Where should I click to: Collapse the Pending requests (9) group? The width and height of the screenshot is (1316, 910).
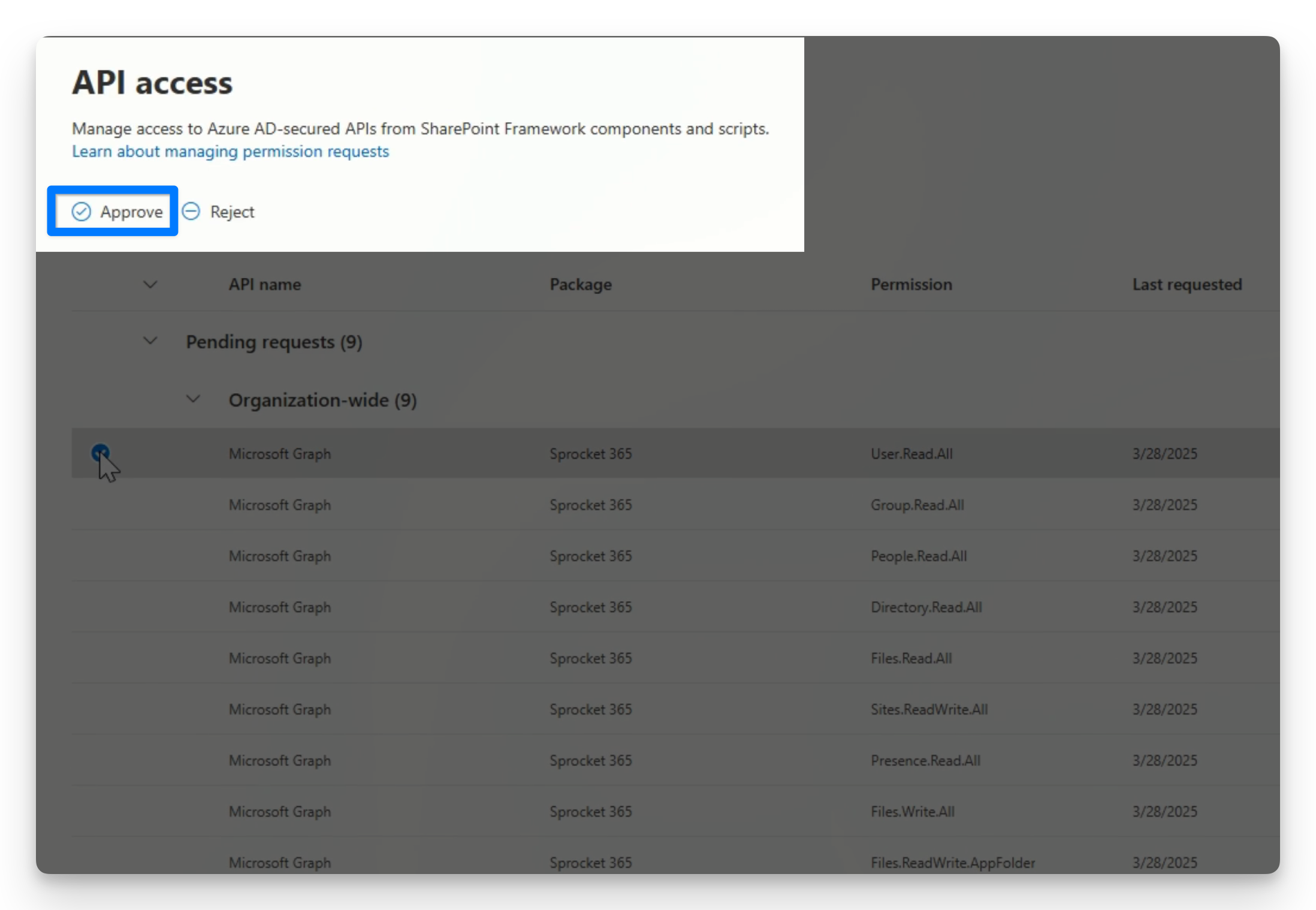tap(150, 341)
